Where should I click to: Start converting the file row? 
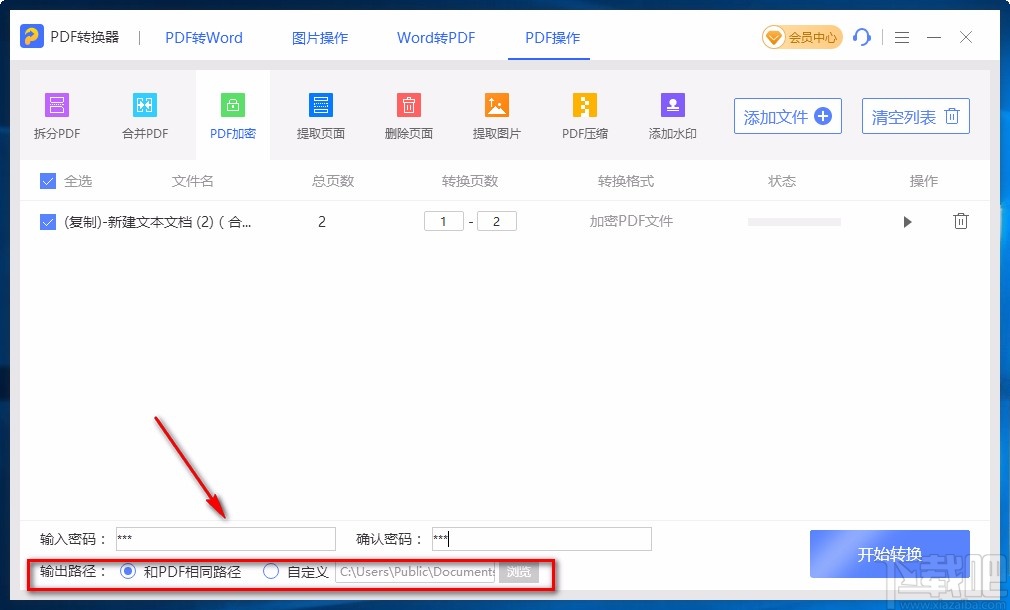(907, 222)
